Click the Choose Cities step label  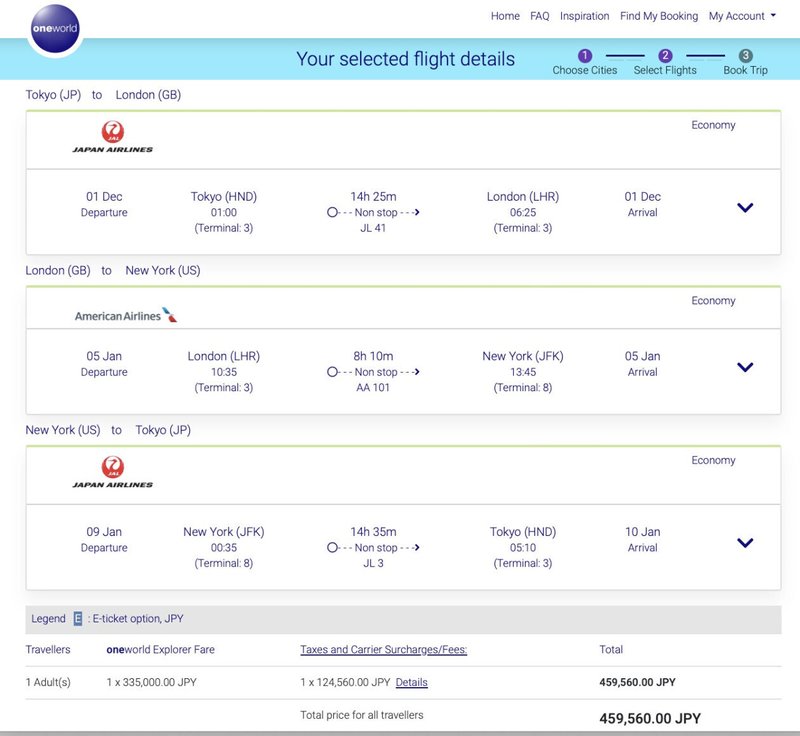coord(585,70)
